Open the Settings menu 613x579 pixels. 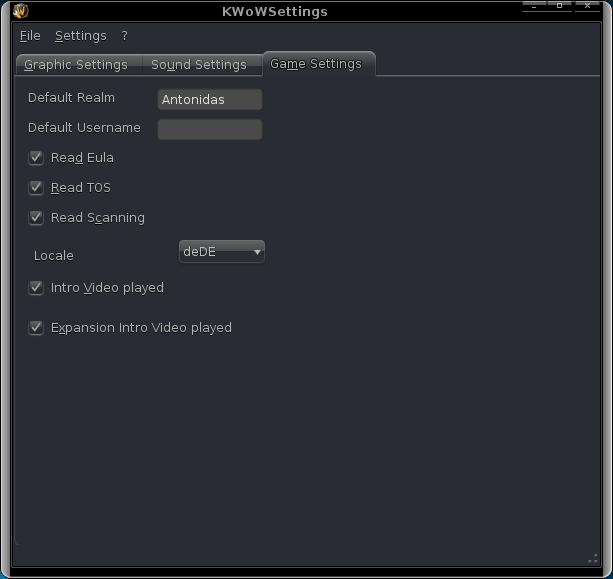[x=81, y=36]
